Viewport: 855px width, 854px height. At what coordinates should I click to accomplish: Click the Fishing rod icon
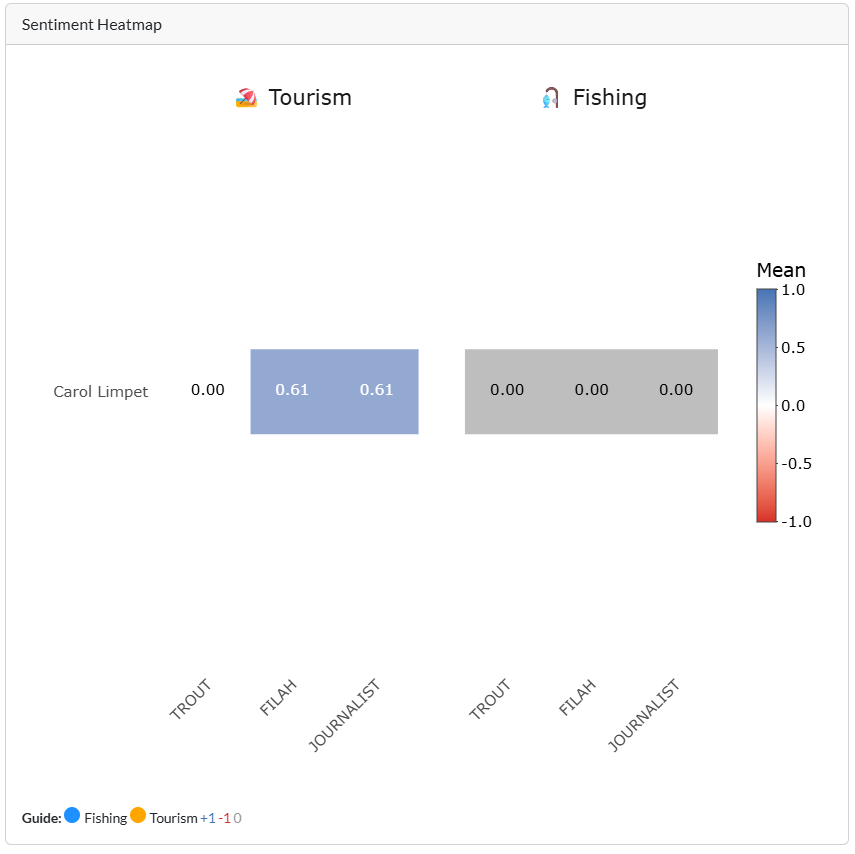click(550, 98)
